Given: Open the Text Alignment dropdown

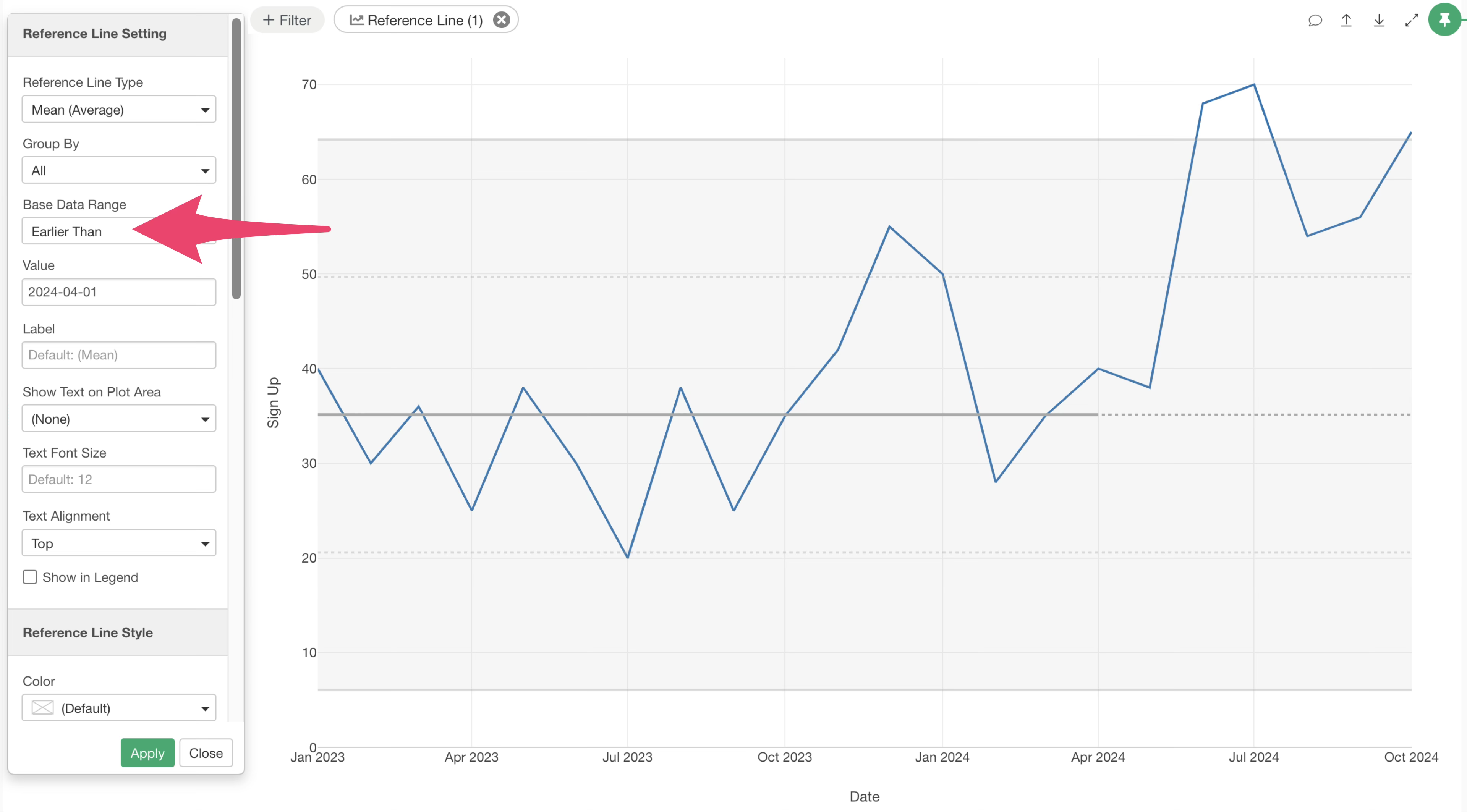Looking at the screenshot, I should click(x=118, y=543).
